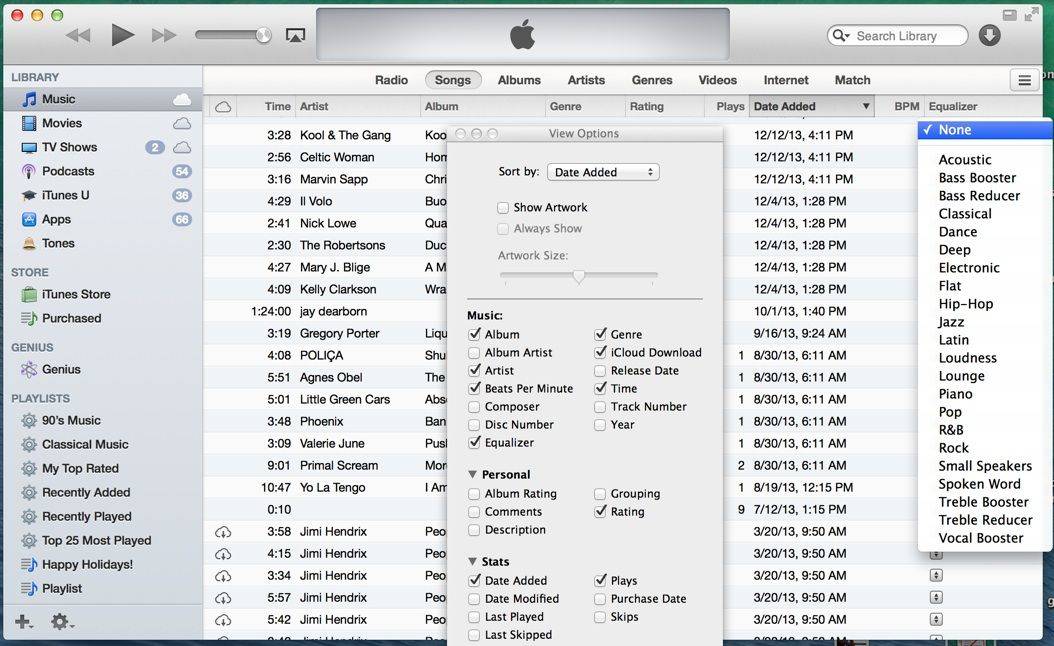Uncheck the Beats Per Minute column

point(475,389)
